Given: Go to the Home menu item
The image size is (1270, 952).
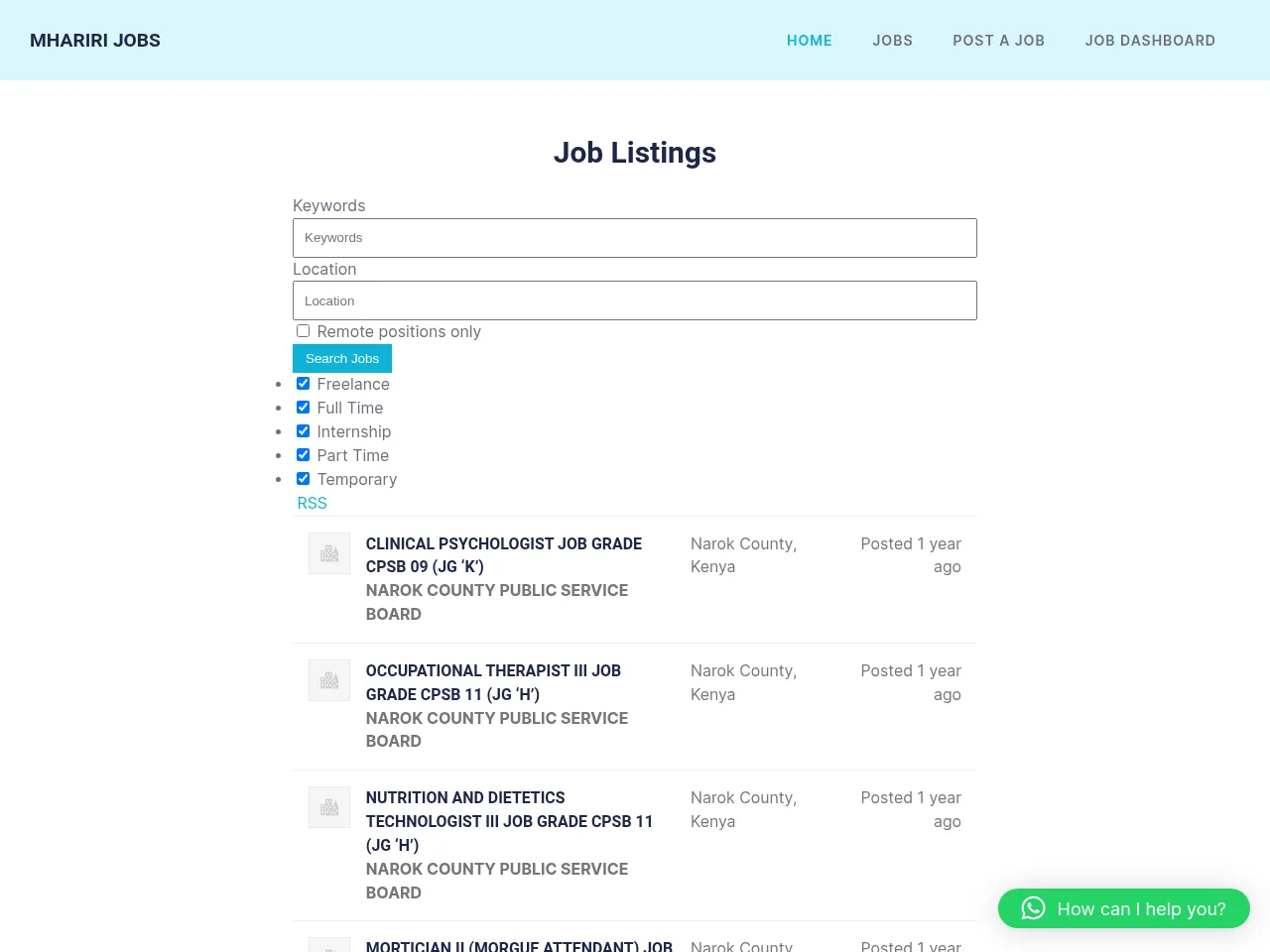Looking at the screenshot, I should coord(810,41).
